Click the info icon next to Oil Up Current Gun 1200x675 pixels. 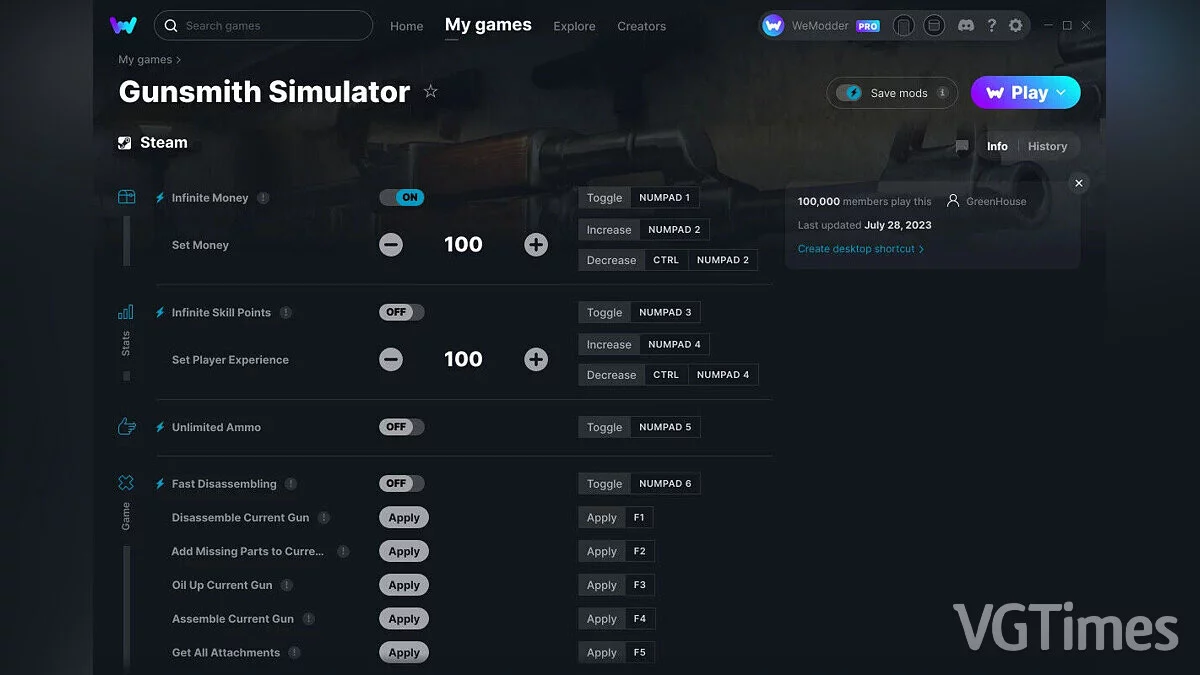point(287,585)
